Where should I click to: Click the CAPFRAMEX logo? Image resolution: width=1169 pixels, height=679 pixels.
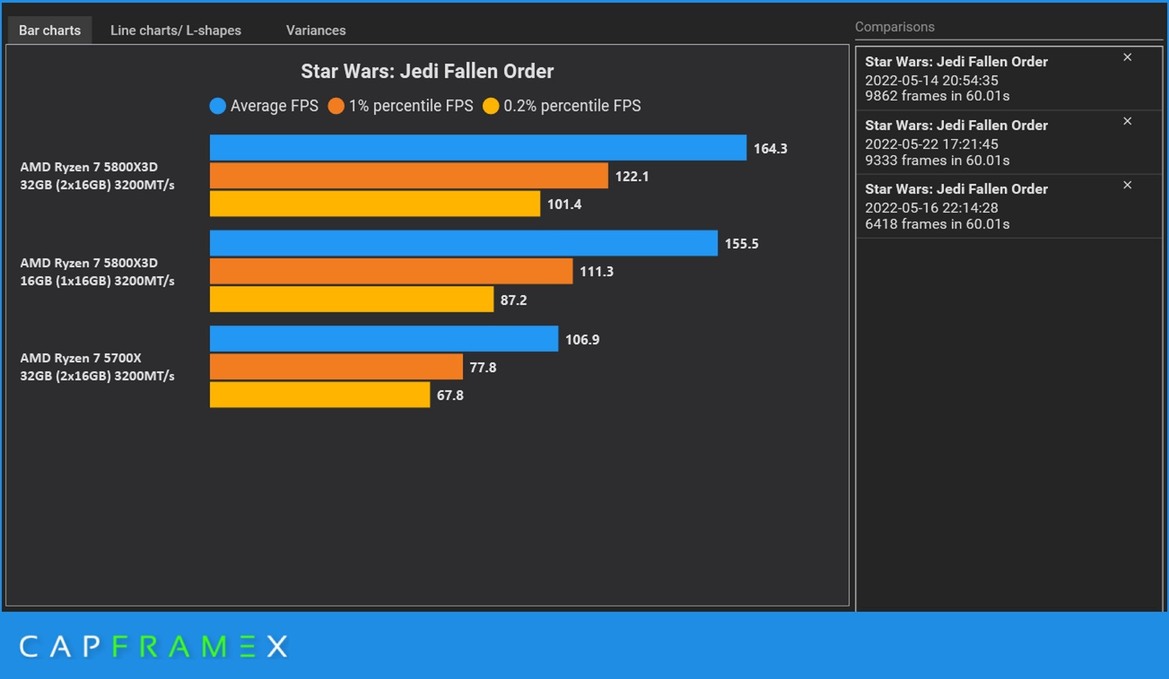(x=154, y=646)
